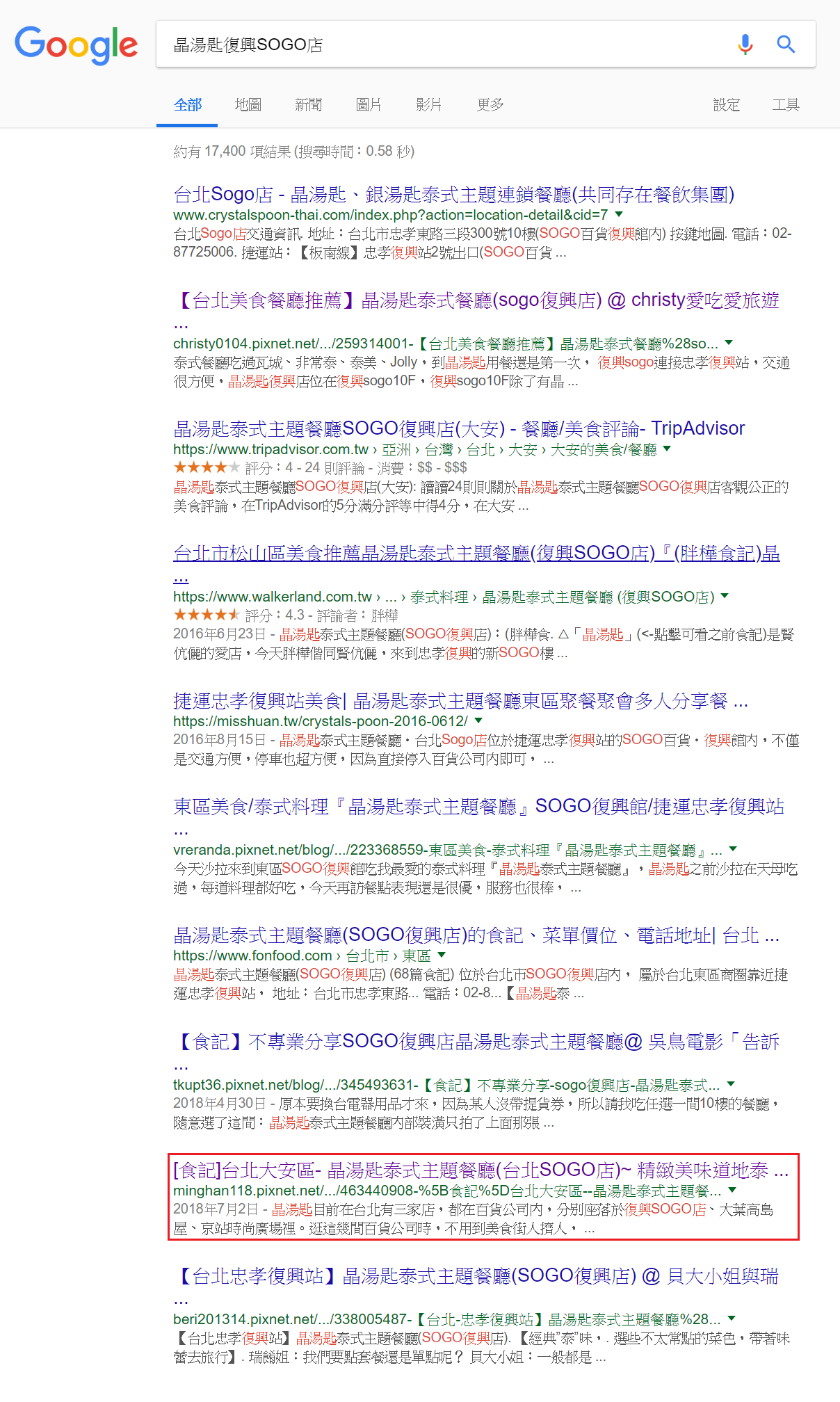Open 捷運忠孝復興站美食 misshuan result
The width and height of the screenshot is (840, 1402).
tap(460, 701)
